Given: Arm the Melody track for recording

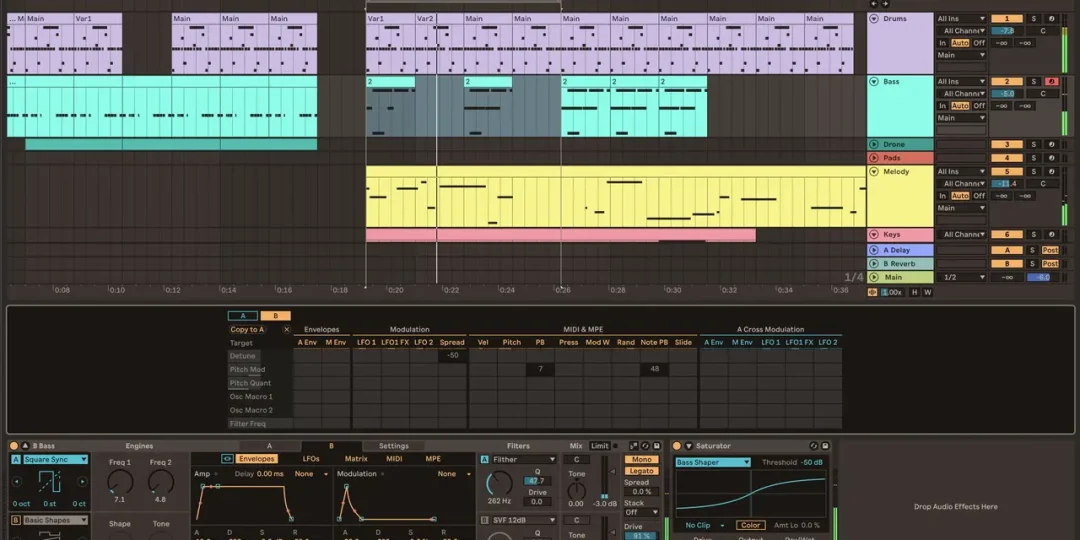Looking at the screenshot, I should click(1051, 172).
